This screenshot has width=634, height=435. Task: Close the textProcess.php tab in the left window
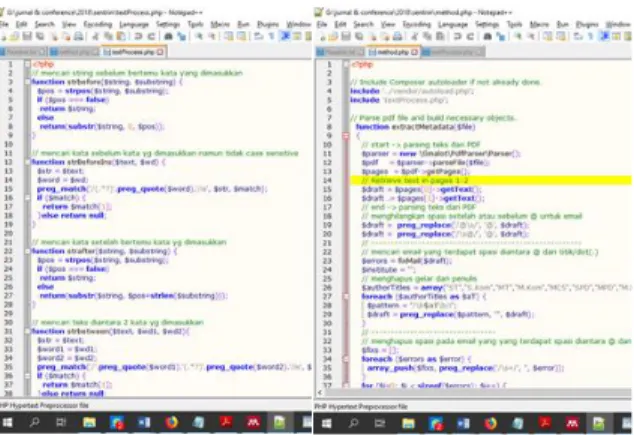coord(160,52)
